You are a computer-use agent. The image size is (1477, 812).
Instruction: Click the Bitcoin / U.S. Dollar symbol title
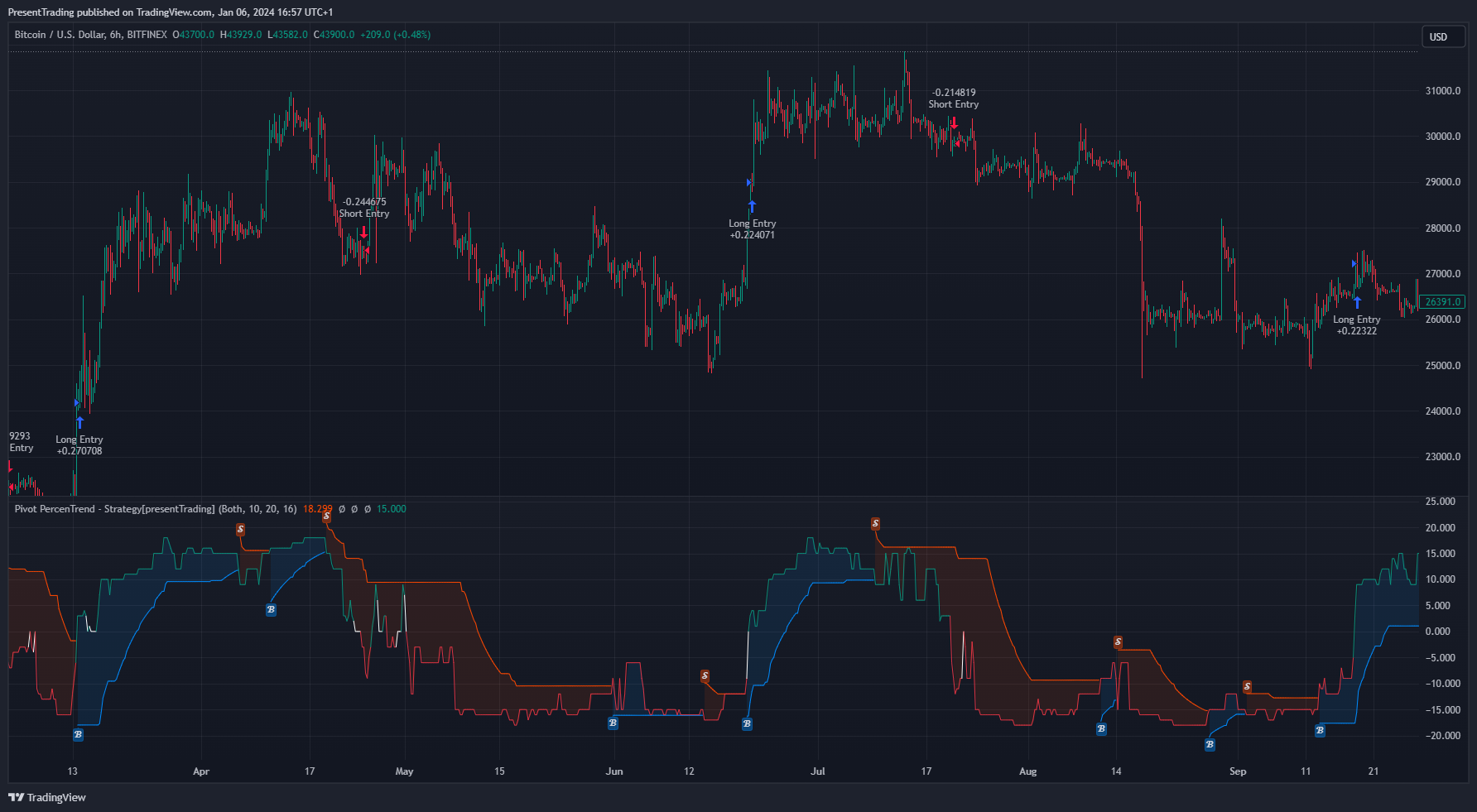(x=91, y=35)
